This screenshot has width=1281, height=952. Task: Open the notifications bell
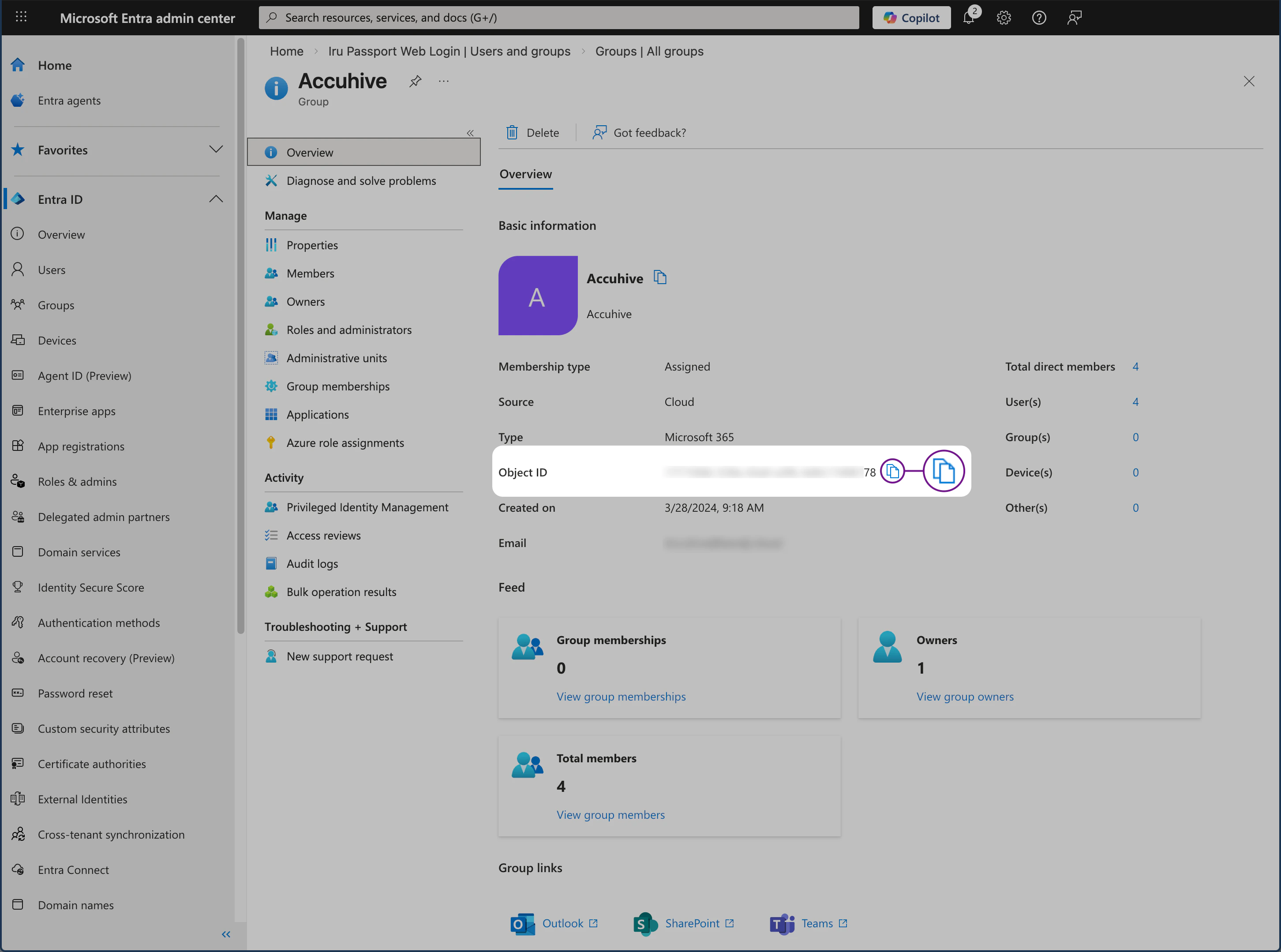click(969, 17)
